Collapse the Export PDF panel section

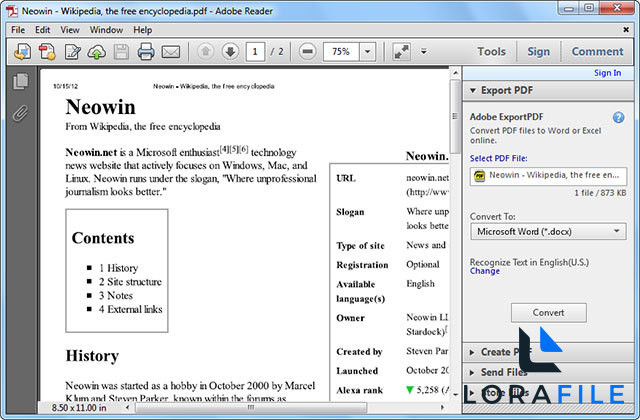point(548,90)
